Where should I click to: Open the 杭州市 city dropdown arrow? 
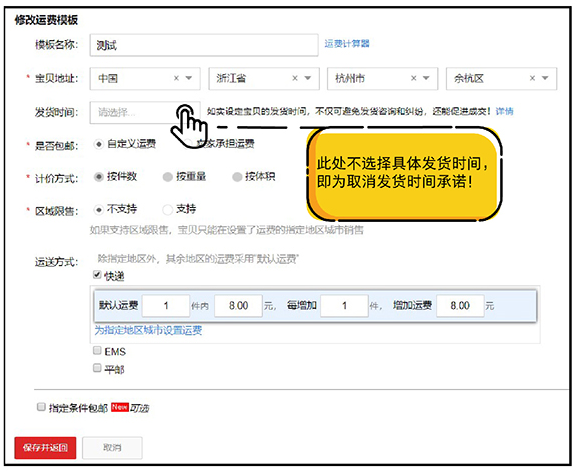[426, 78]
